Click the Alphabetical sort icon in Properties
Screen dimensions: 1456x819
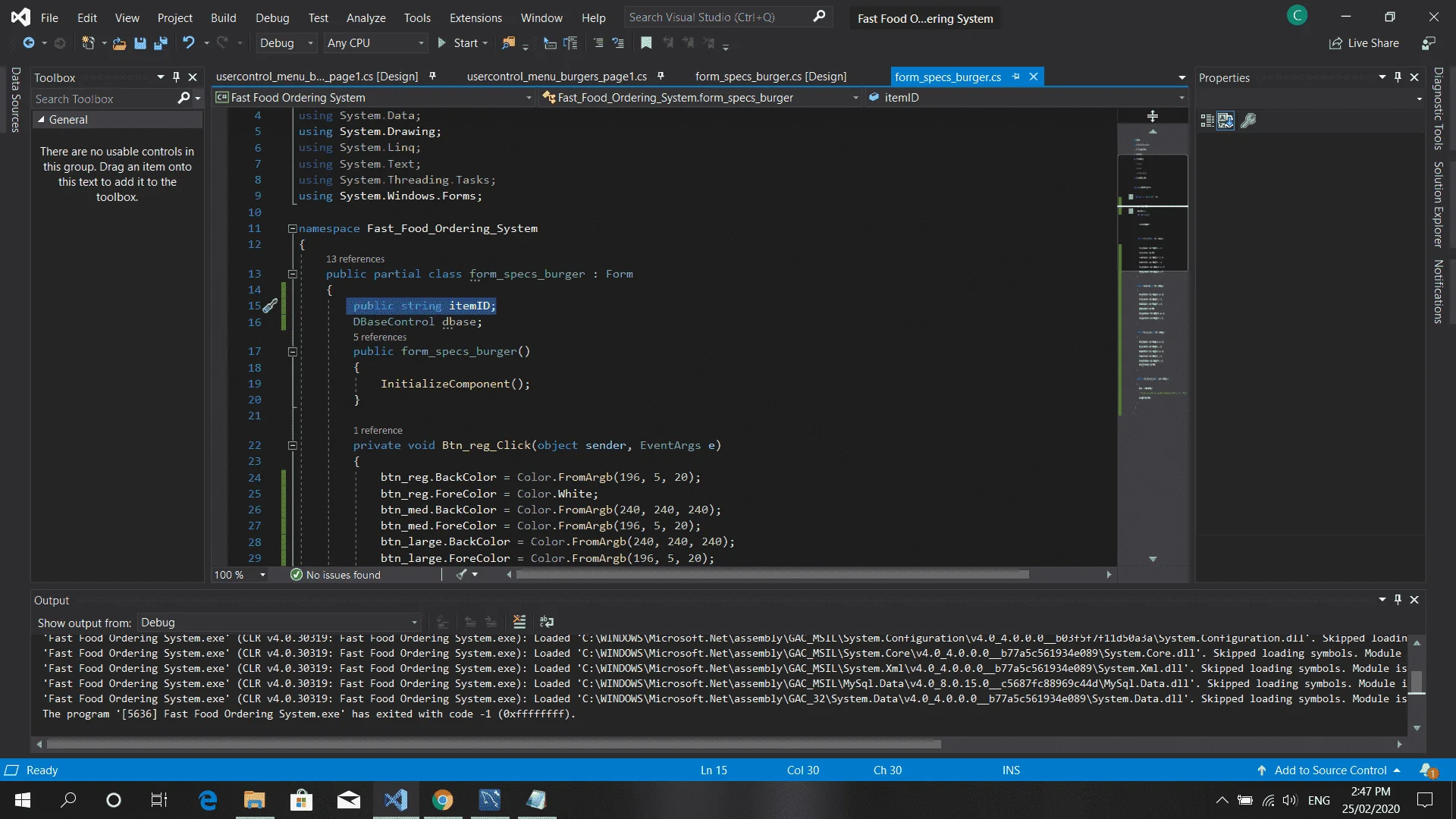pos(1225,121)
